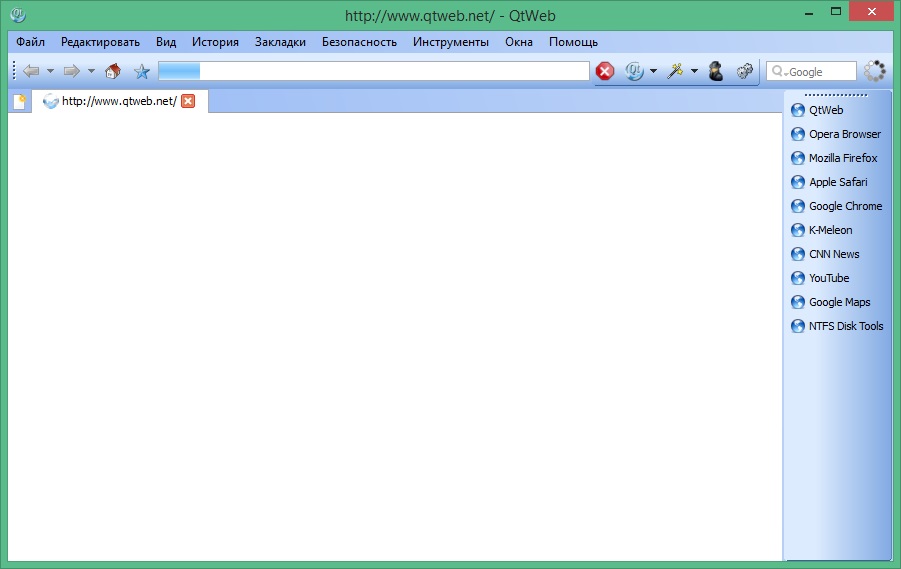Toggle private browsing spy icon

coord(715,71)
